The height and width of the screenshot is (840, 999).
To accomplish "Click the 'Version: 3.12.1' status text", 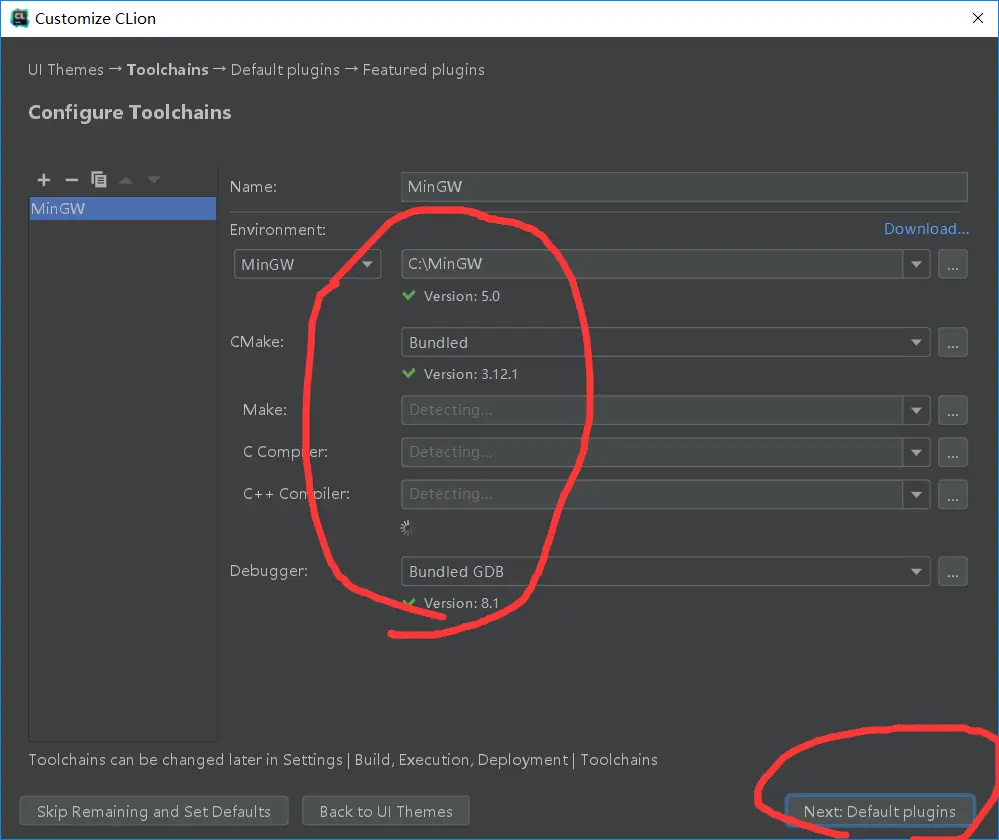I will (x=470, y=374).
